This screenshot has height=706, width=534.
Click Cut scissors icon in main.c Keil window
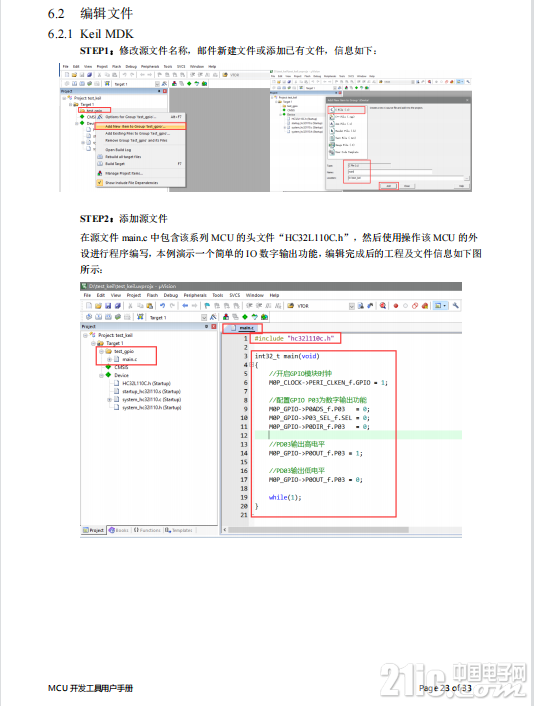(x=131, y=306)
